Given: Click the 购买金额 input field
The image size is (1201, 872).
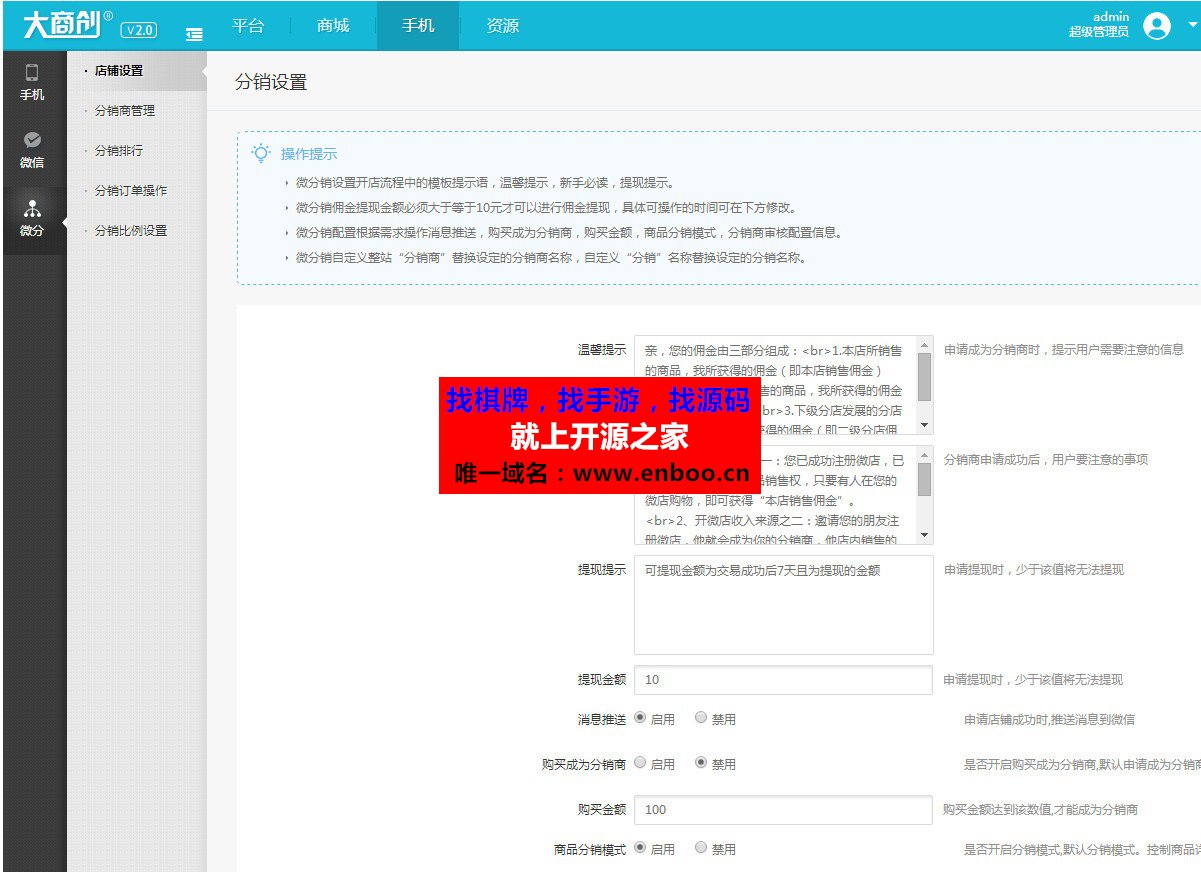Looking at the screenshot, I should point(783,810).
